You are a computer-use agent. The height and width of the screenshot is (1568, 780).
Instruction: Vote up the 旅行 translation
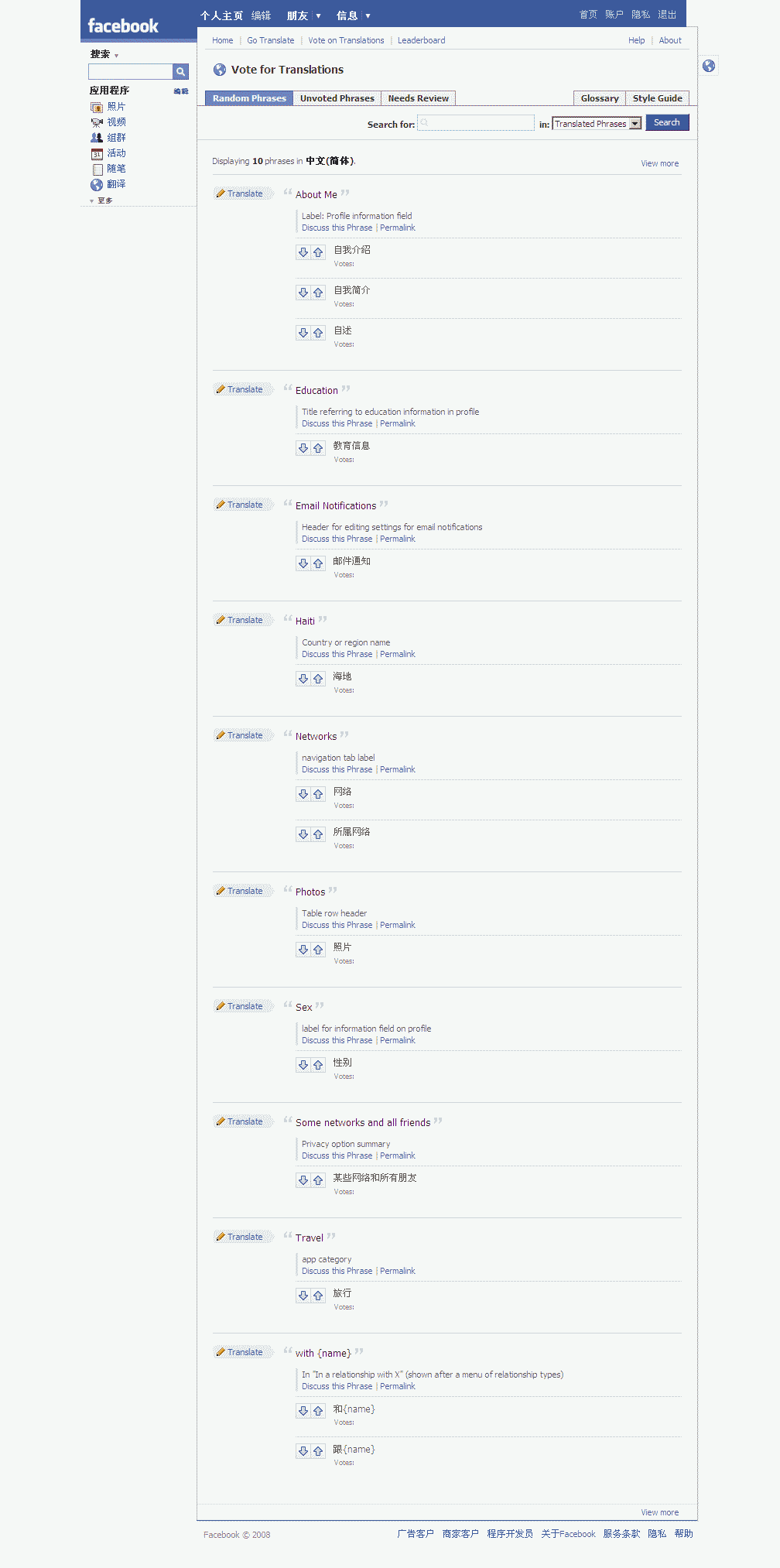(x=318, y=1296)
